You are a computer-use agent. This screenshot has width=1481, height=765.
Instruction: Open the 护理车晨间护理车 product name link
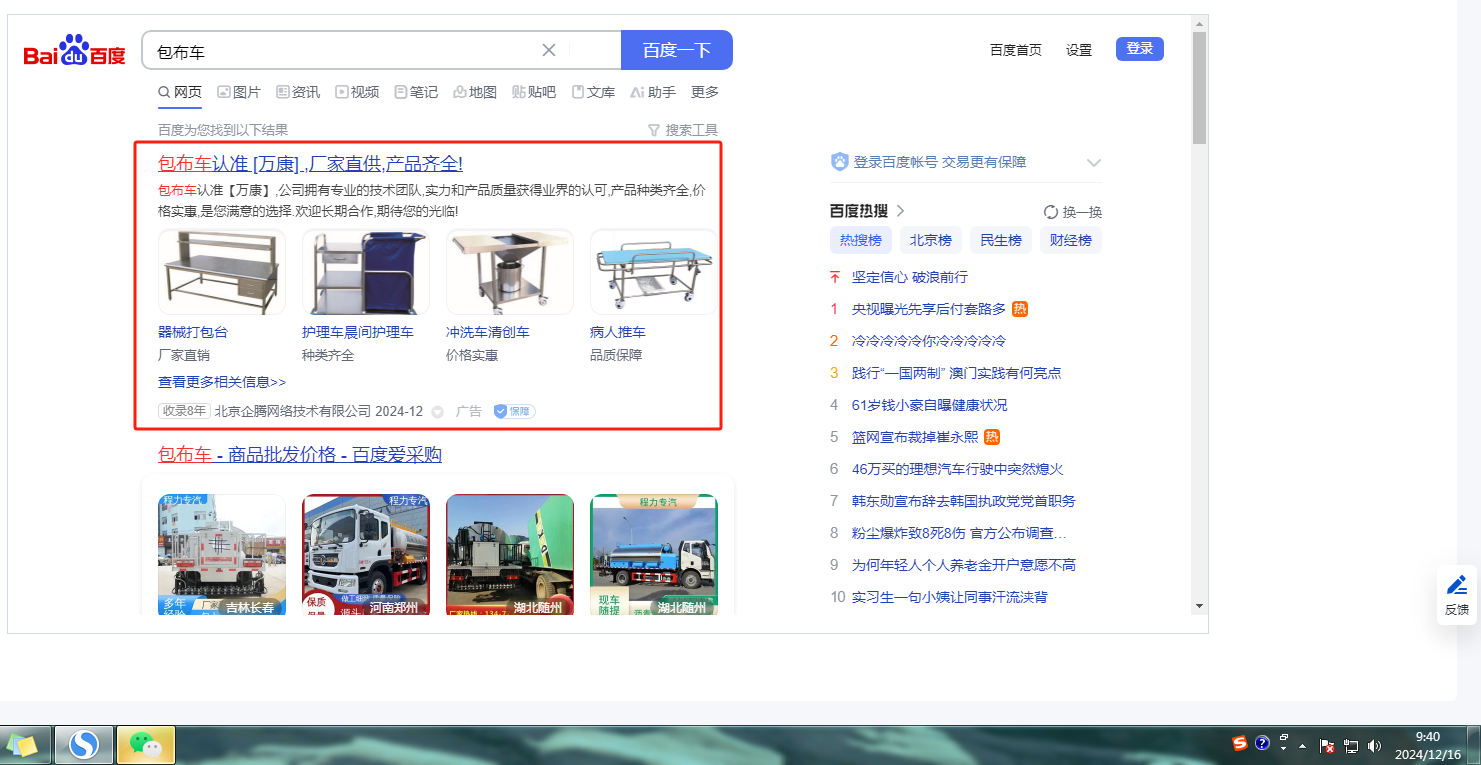click(x=358, y=332)
